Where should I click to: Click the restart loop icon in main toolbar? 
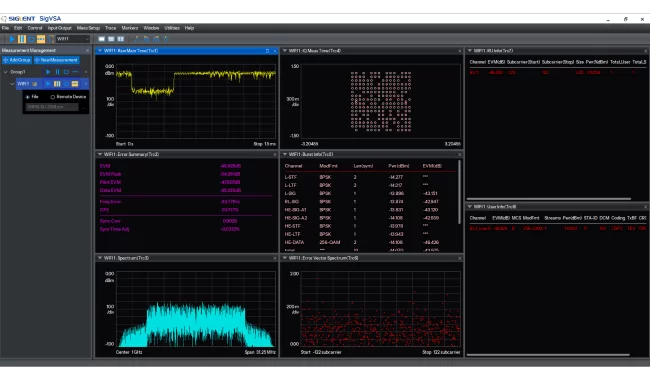pyautogui.click(x=31, y=39)
